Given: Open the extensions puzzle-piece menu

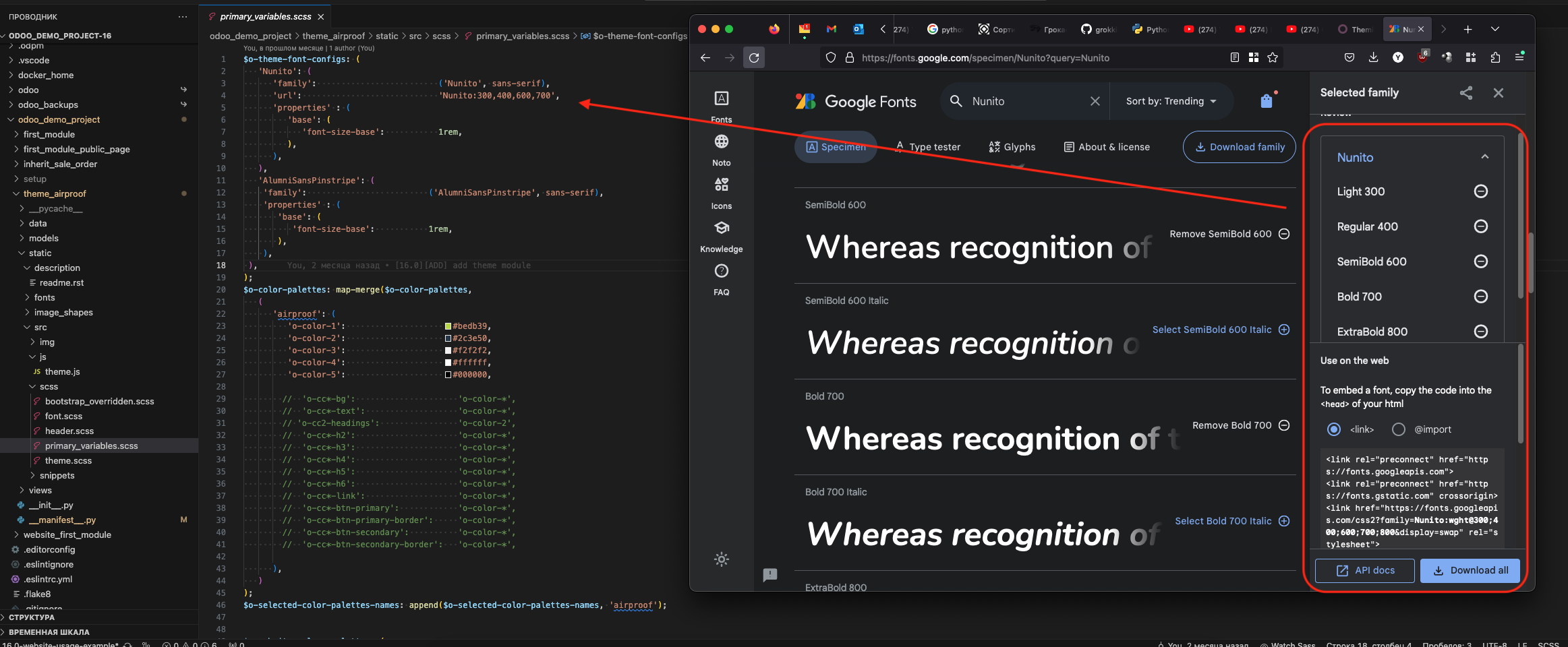Looking at the screenshot, I should coord(1495,58).
